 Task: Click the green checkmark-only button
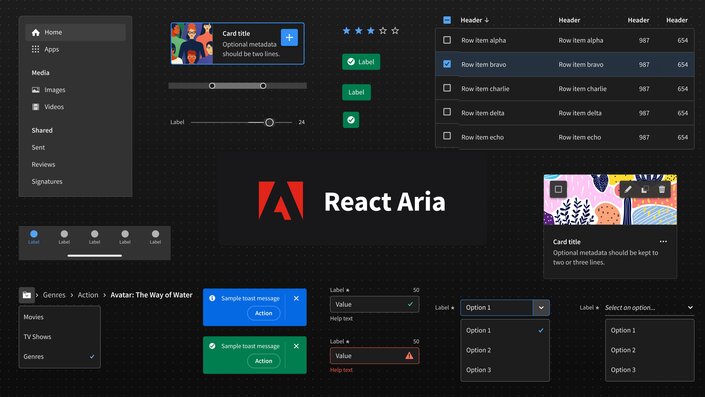351,120
